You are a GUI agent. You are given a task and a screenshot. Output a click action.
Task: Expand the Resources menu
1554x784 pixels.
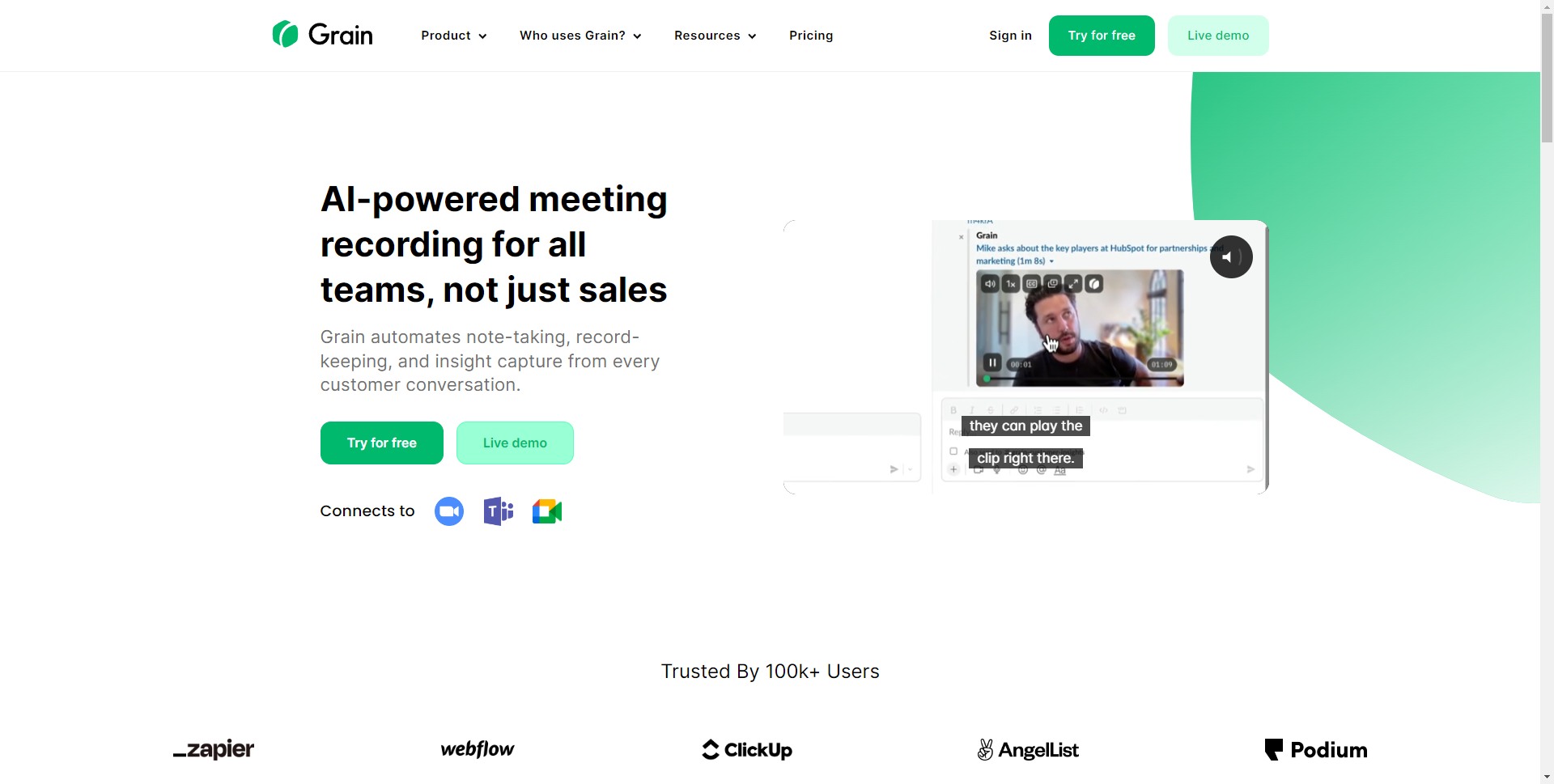(x=715, y=36)
